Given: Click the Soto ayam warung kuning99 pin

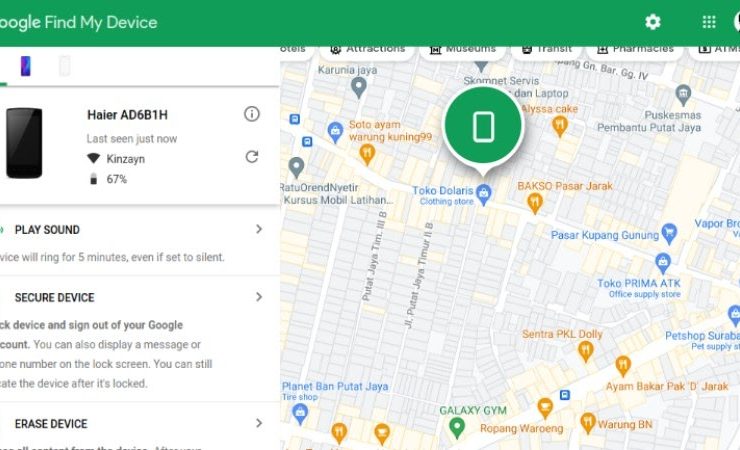Looking at the screenshot, I should pyautogui.click(x=367, y=154).
